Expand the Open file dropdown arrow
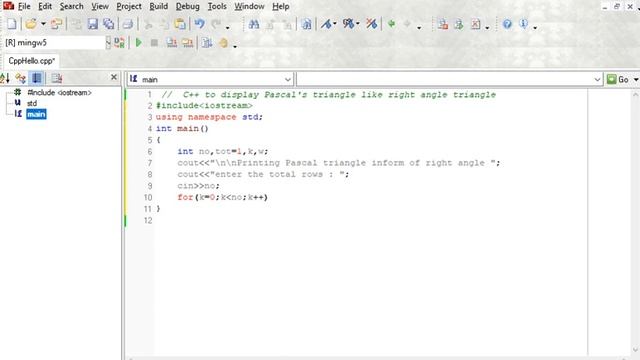The height and width of the screenshot is (360, 640). 43,24
